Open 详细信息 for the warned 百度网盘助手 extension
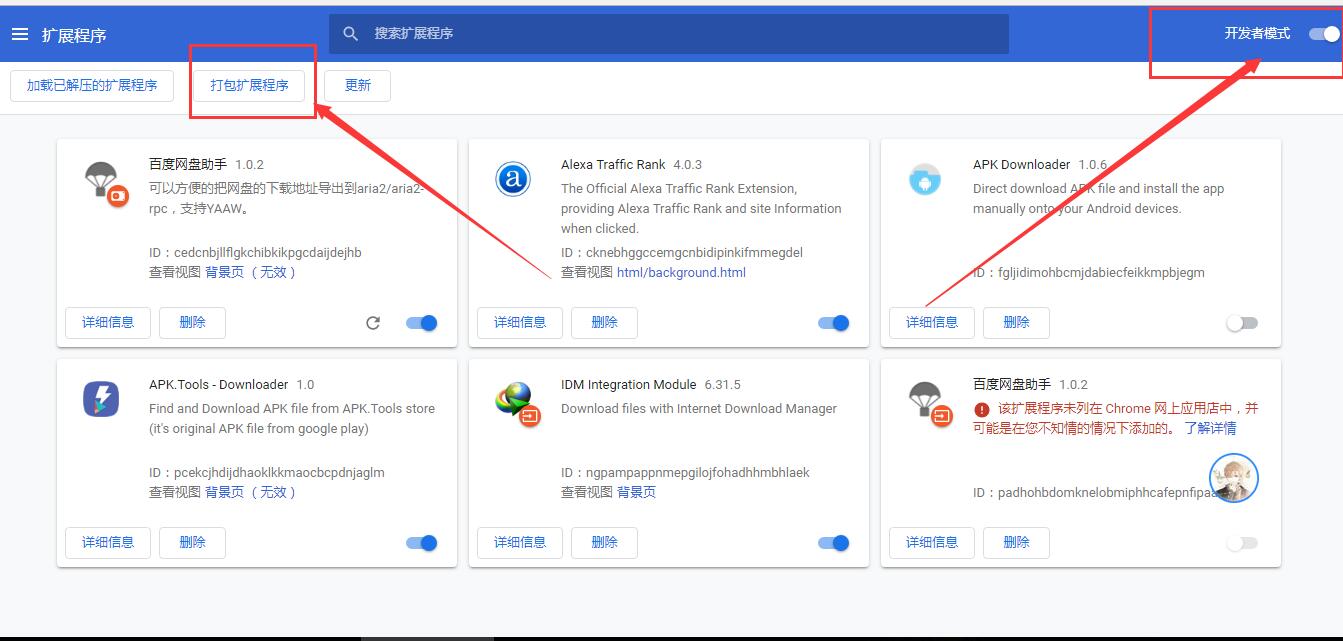 (932, 542)
